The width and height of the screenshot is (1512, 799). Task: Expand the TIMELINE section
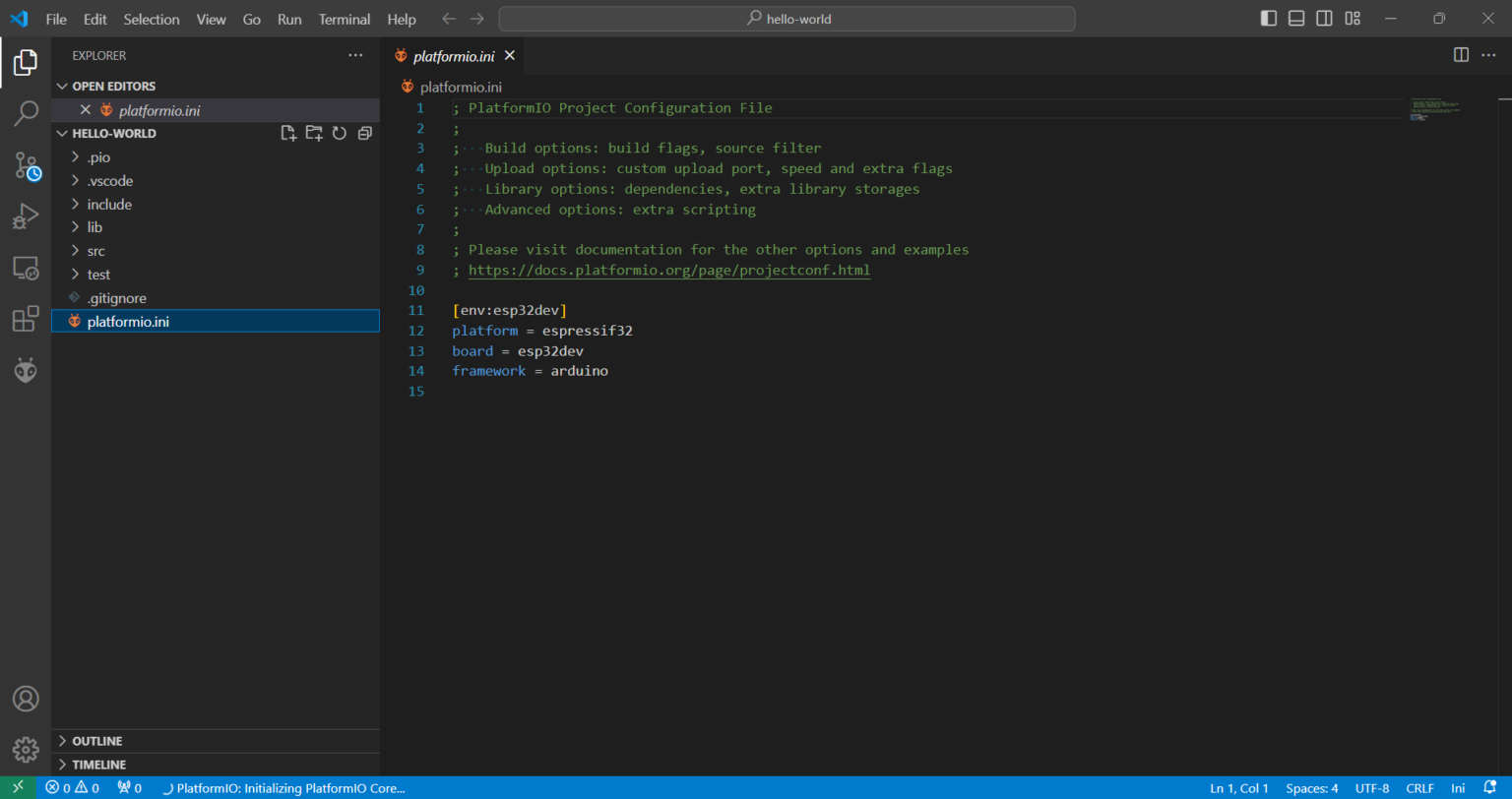98,765
